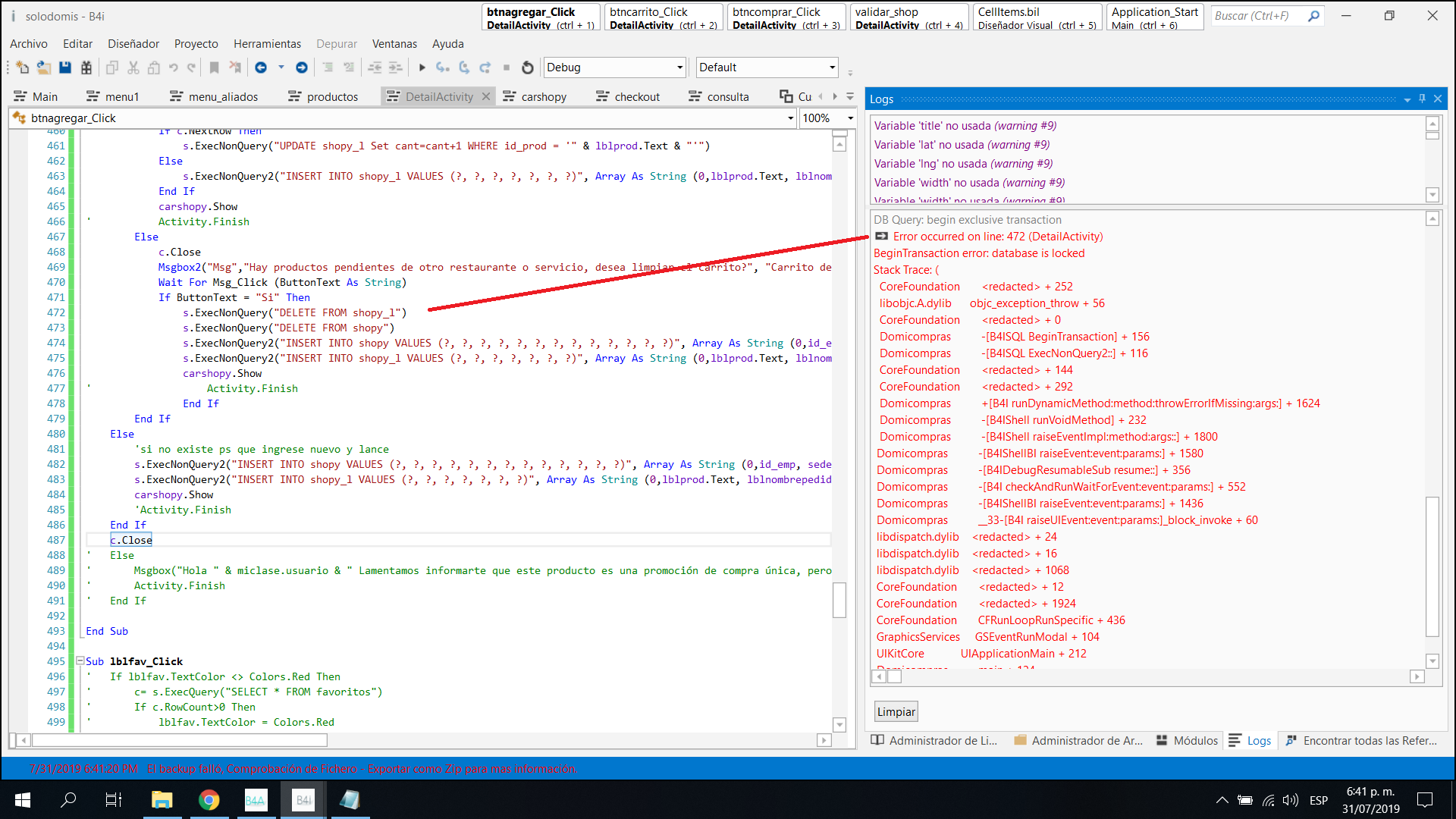The width and height of the screenshot is (1456, 819).
Task: Click the new file toolbar icon
Action: click(22, 67)
